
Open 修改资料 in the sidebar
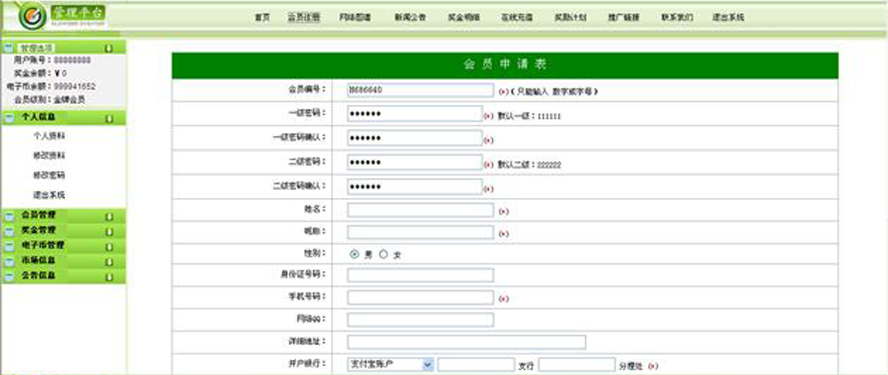coord(49,156)
